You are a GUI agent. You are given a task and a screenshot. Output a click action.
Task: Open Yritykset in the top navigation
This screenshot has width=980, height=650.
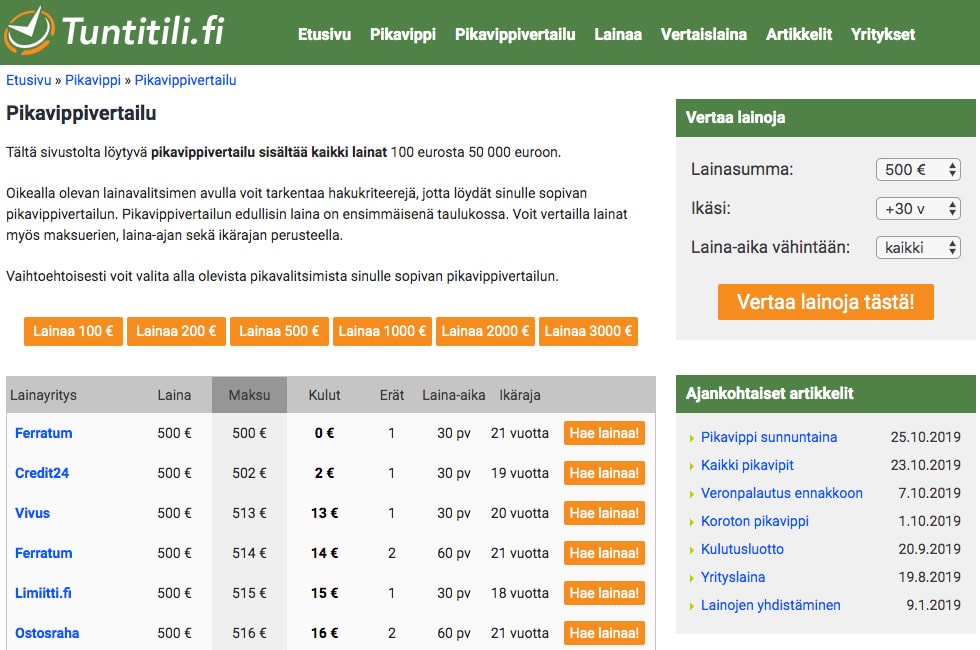[x=882, y=34]
